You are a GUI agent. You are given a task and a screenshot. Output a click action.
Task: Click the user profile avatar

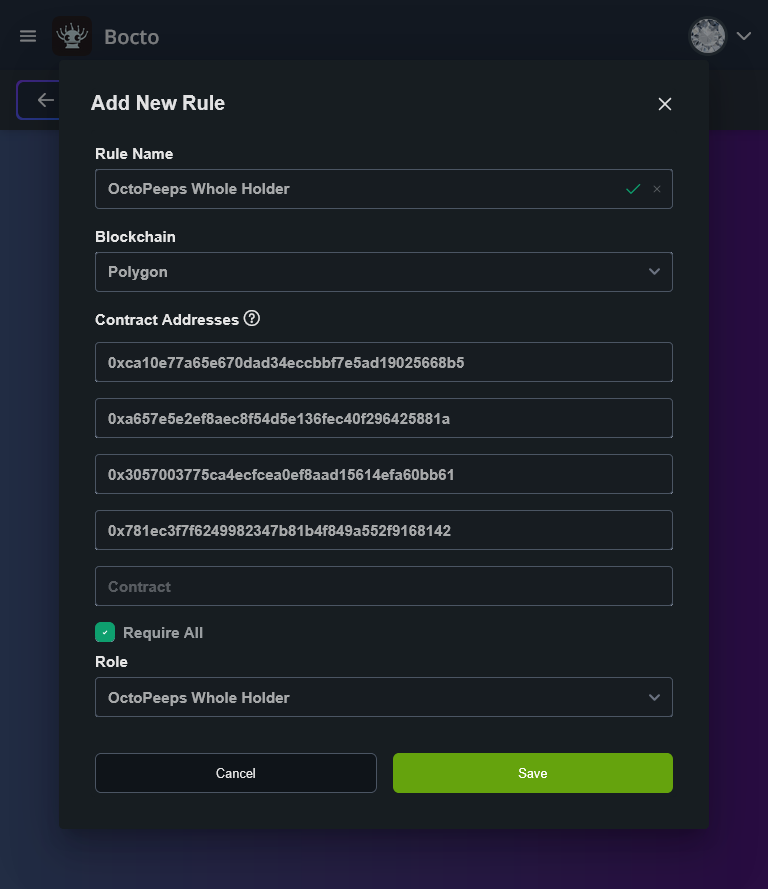[707, 36]
